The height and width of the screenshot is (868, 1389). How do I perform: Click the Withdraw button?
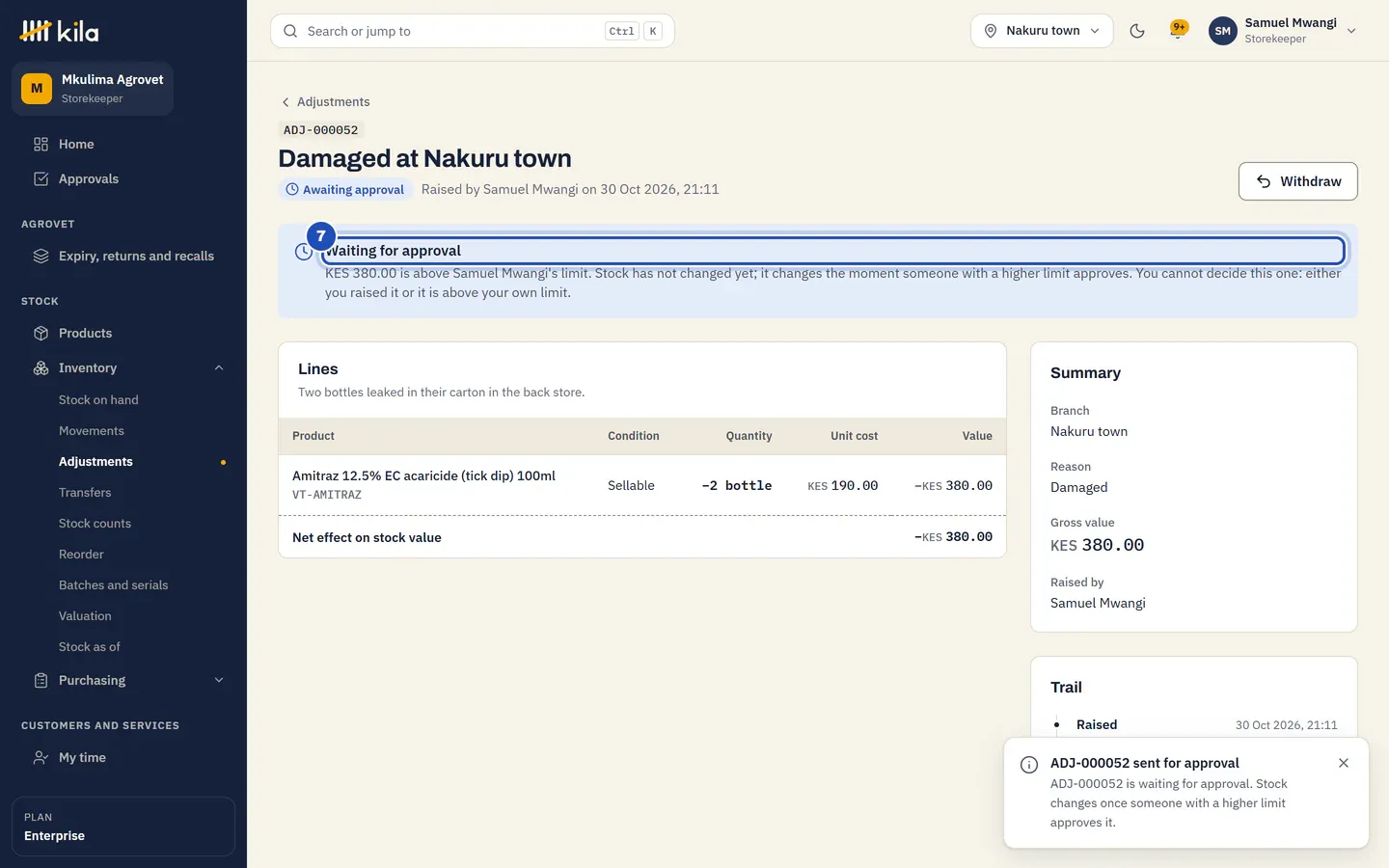1297,181
